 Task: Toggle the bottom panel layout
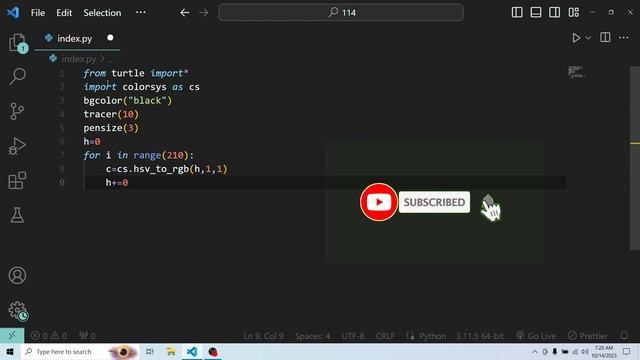click(536, 12)
